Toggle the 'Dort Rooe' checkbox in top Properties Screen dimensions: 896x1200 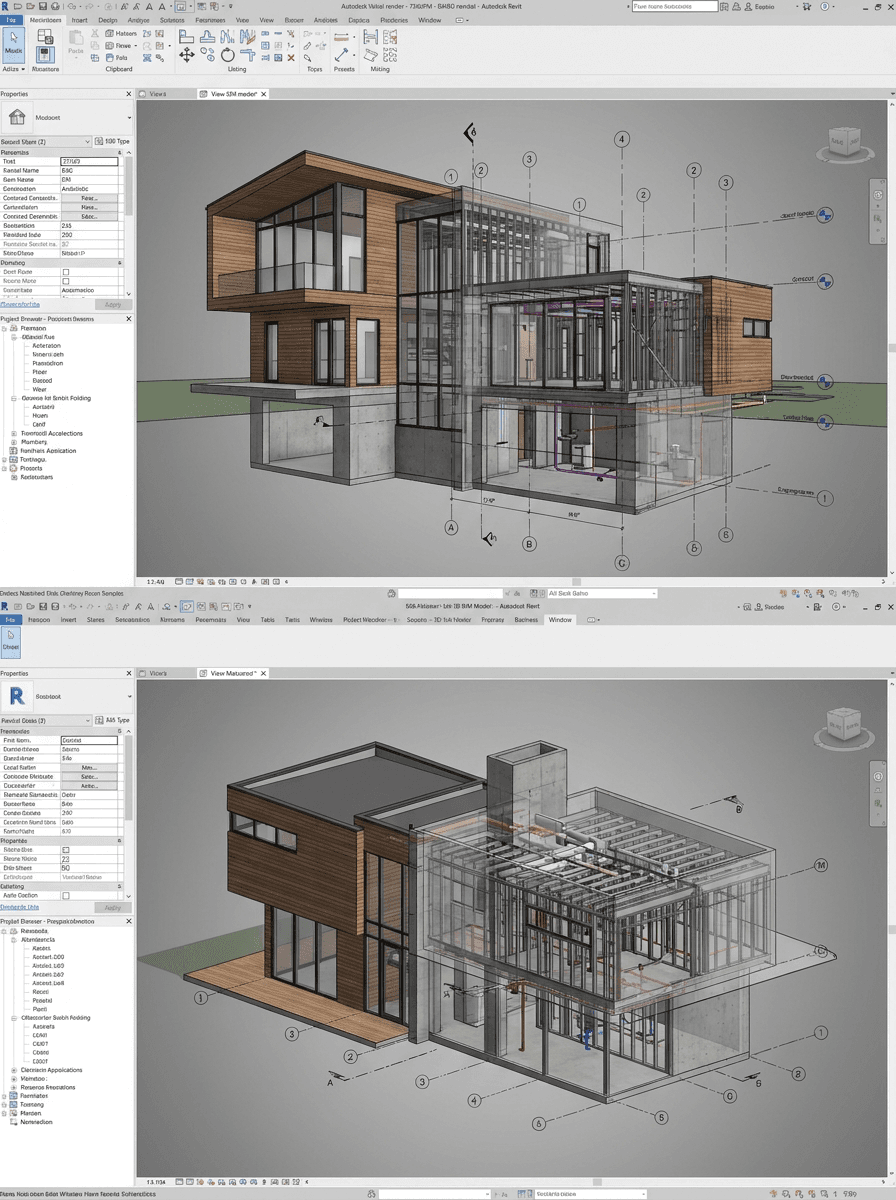(66, 272)
